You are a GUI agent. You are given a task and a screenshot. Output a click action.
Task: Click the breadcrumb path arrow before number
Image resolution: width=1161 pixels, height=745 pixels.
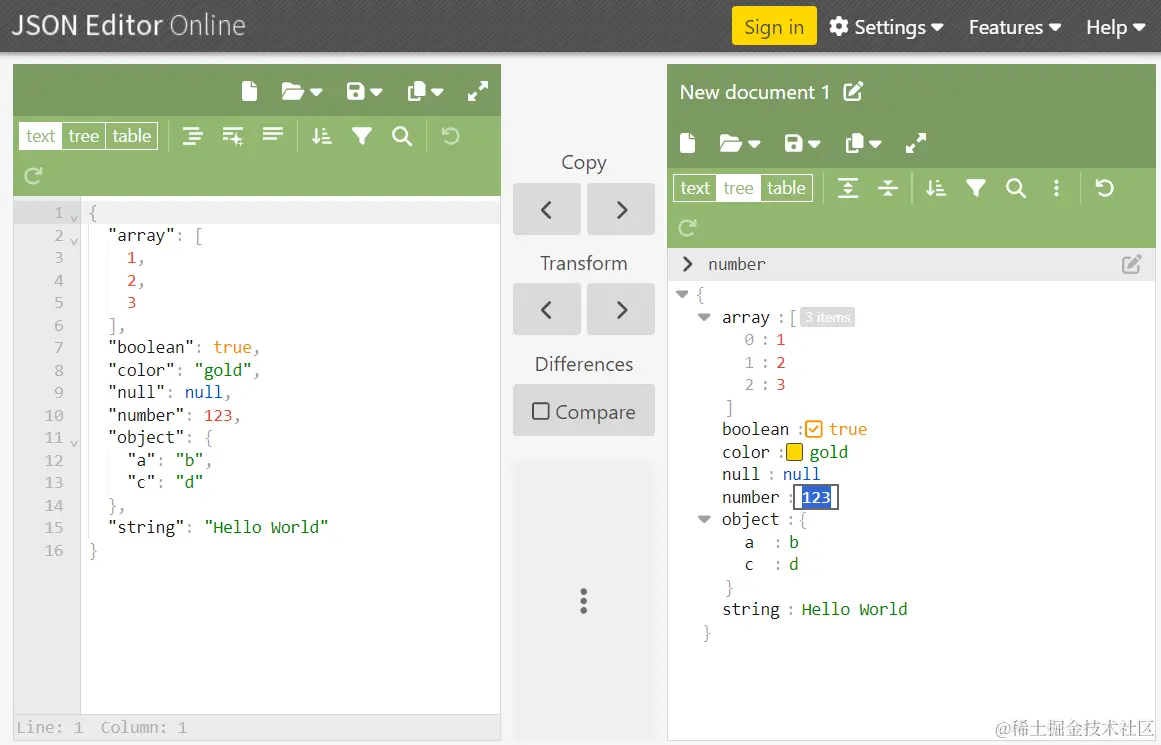coord(687,264)
